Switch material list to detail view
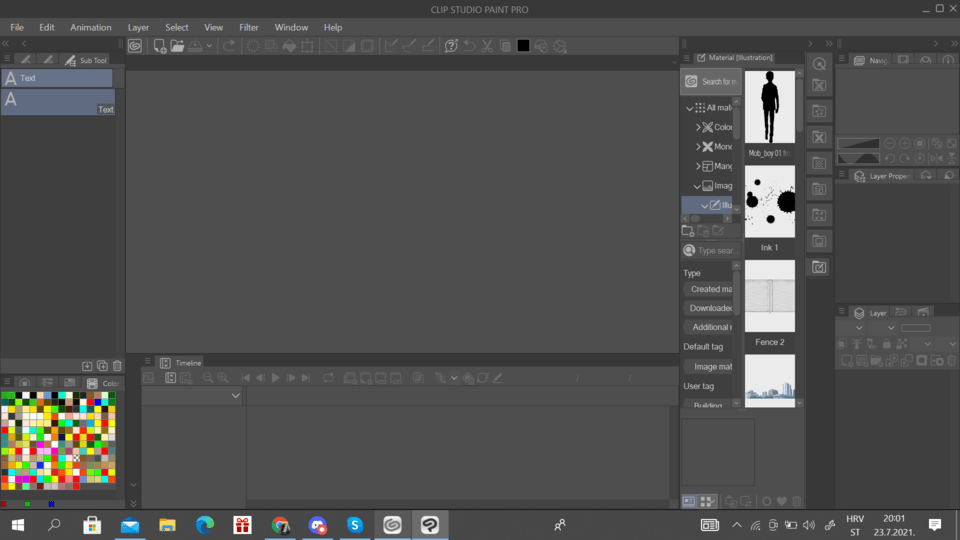Screen dimensions: 960x540 click(x=689, y=501)
